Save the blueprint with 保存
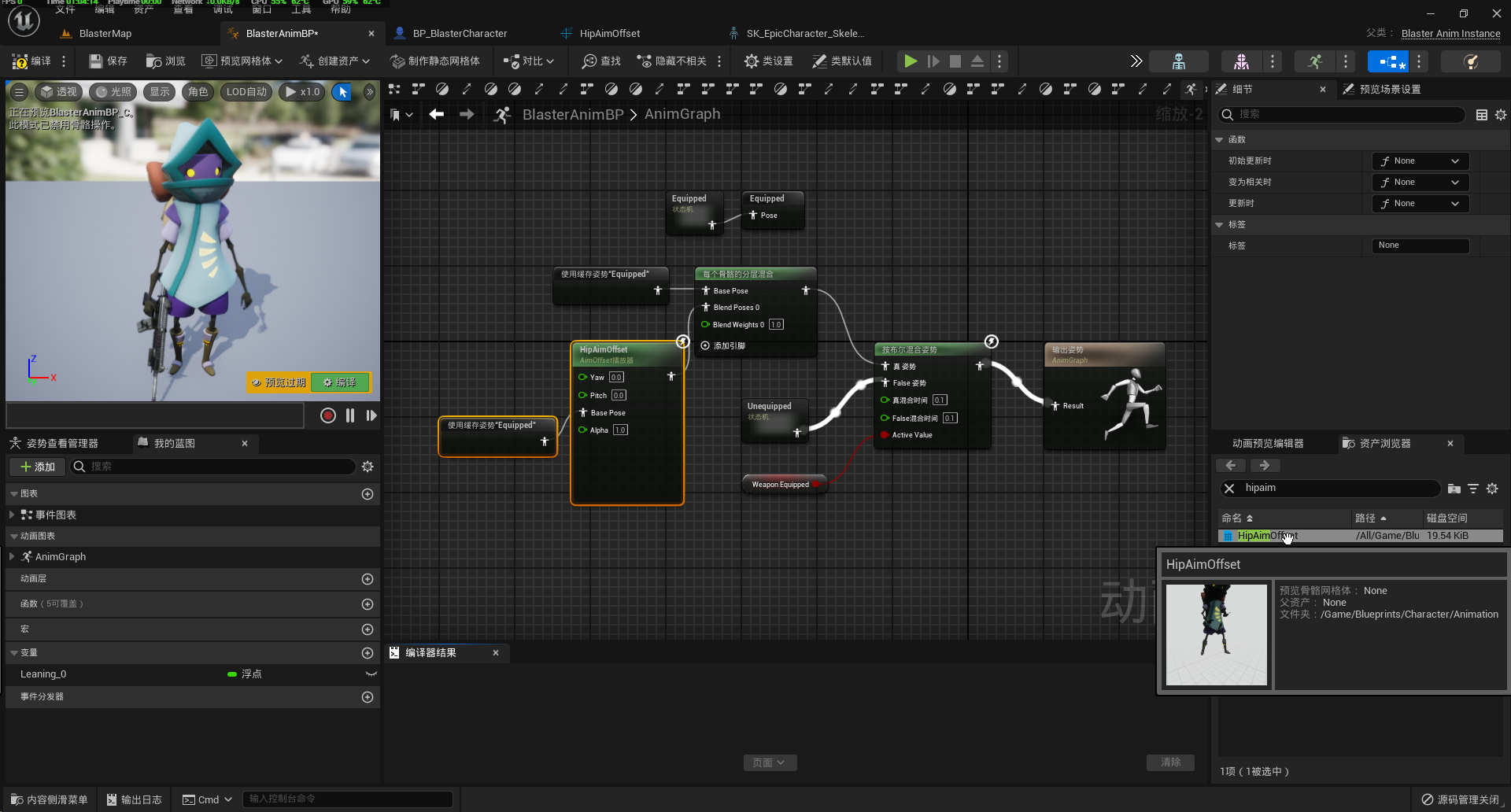1511x812 pixels. 108,61
